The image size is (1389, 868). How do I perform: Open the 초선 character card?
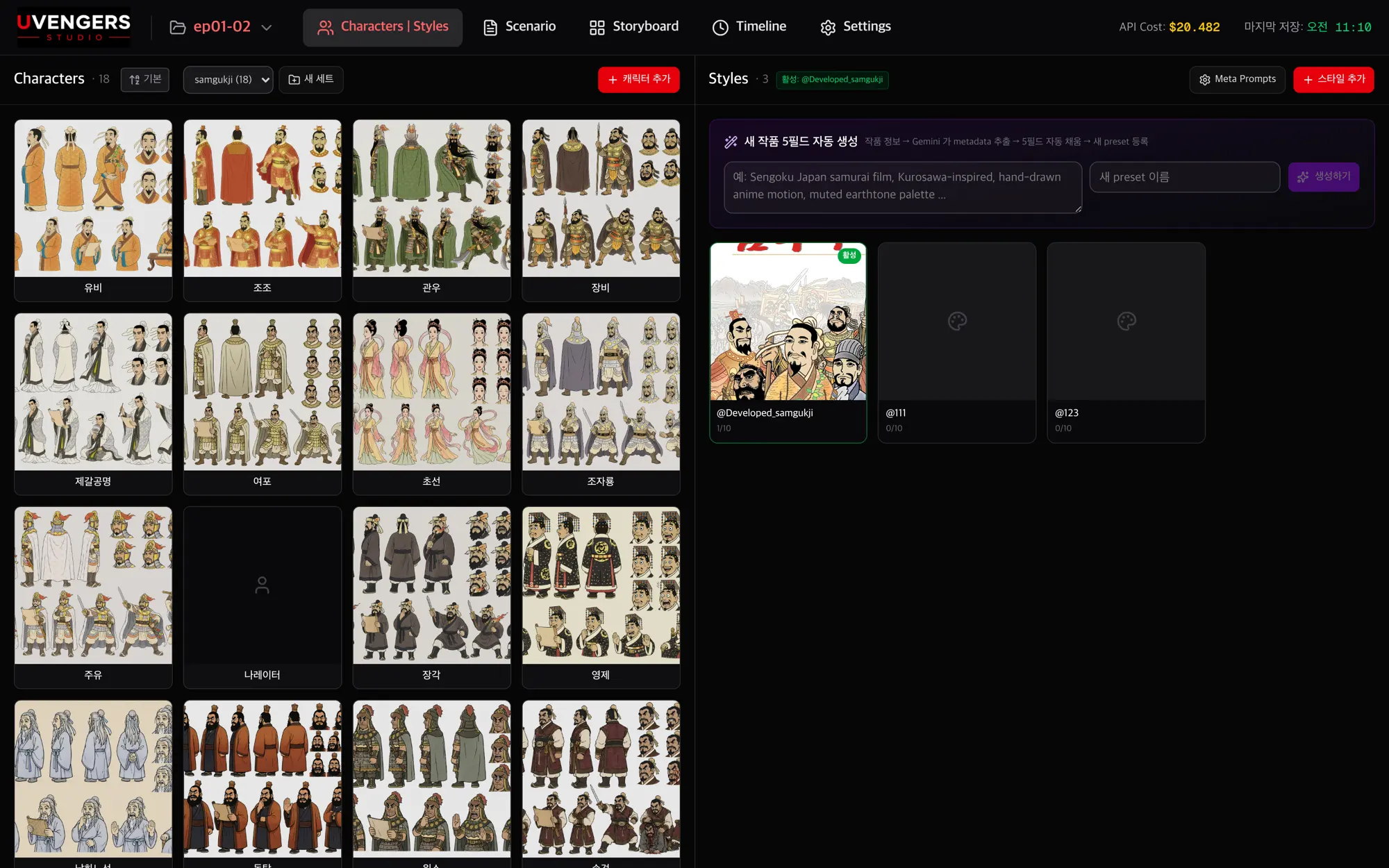coord(432,404)
